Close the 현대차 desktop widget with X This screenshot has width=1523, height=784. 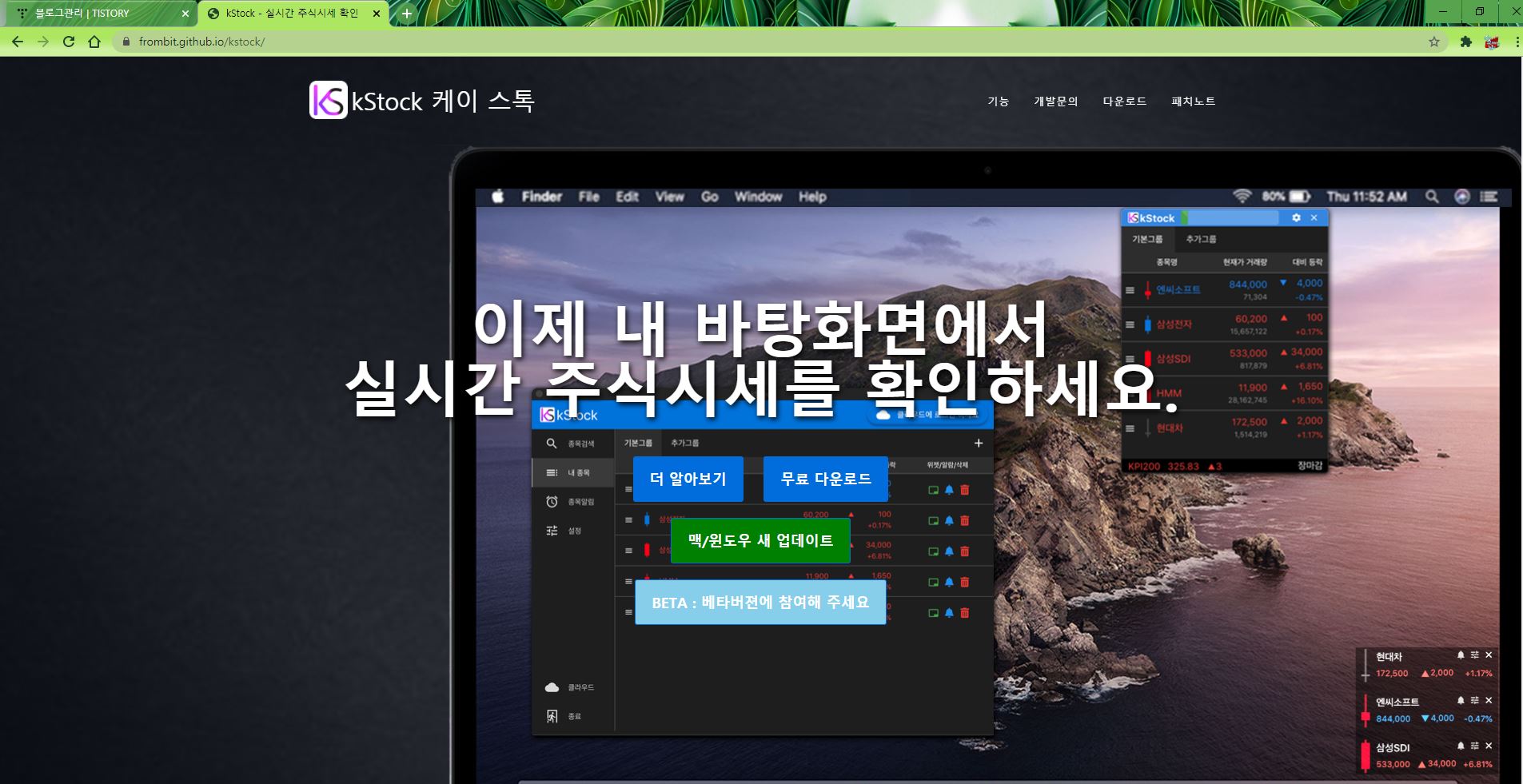tap(1489, 655)
